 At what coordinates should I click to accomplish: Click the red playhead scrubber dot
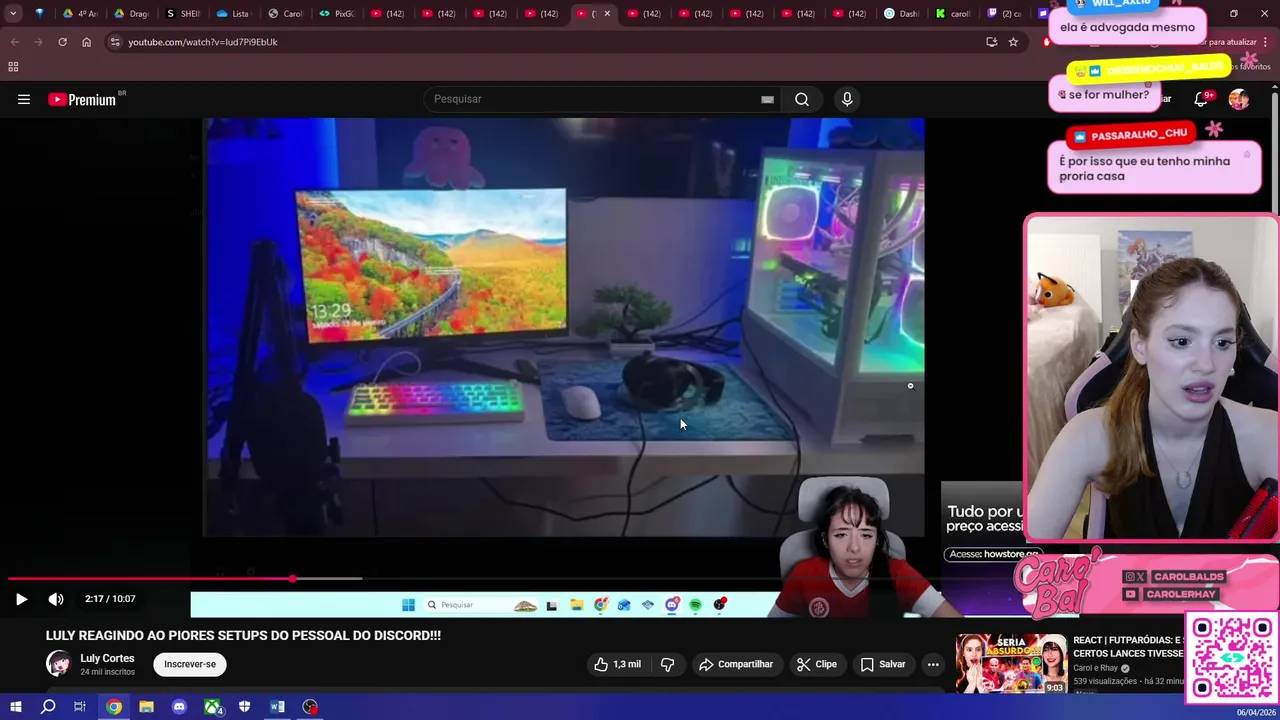[x=293, y=578]
